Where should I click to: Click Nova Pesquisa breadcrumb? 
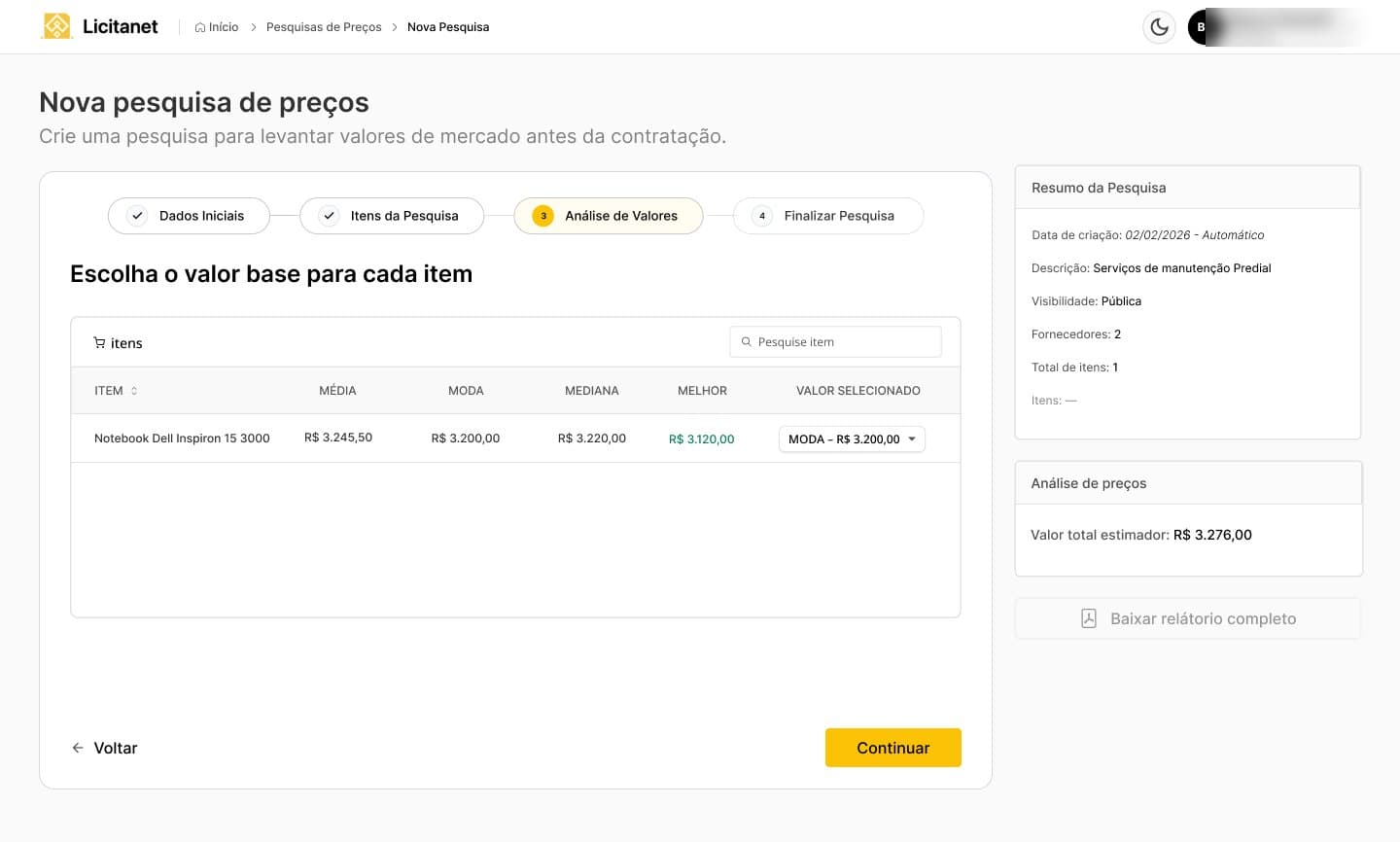click(448, 27)
